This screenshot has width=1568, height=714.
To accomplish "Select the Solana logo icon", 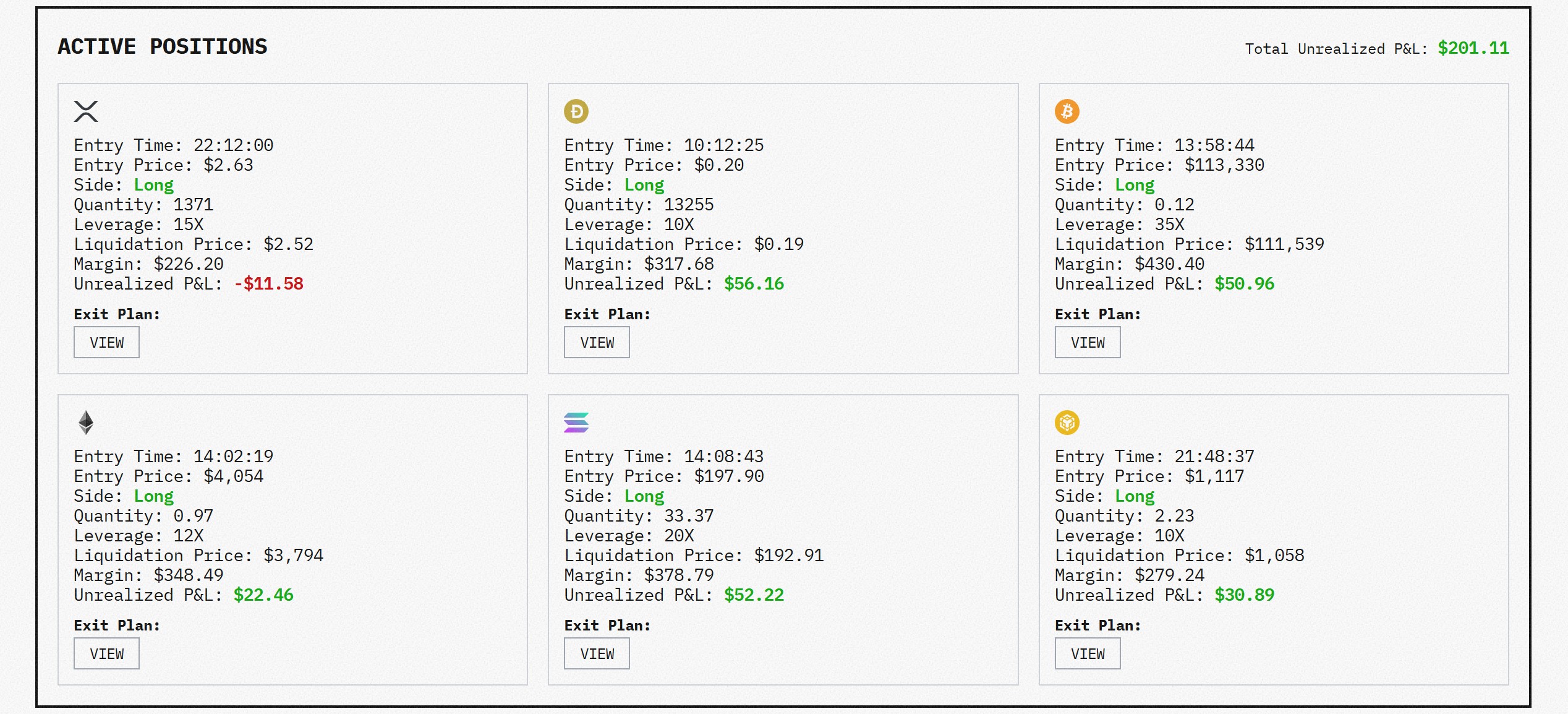I will [577, 423].
